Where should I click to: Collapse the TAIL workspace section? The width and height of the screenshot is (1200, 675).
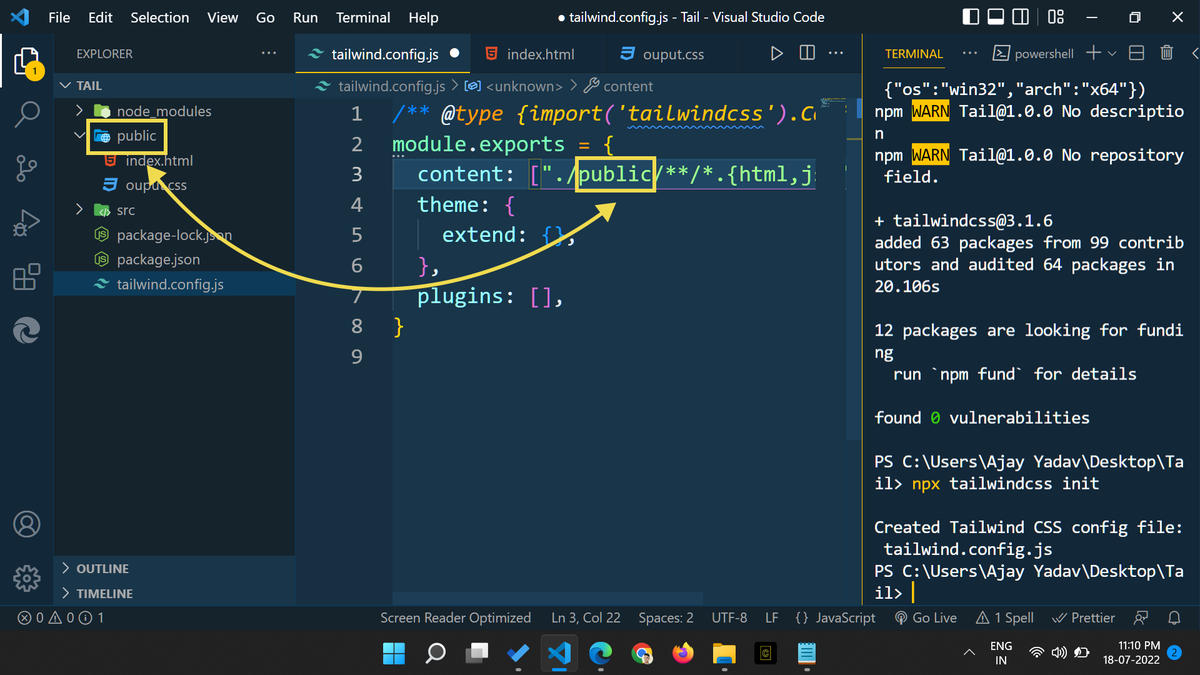[66, 86]
